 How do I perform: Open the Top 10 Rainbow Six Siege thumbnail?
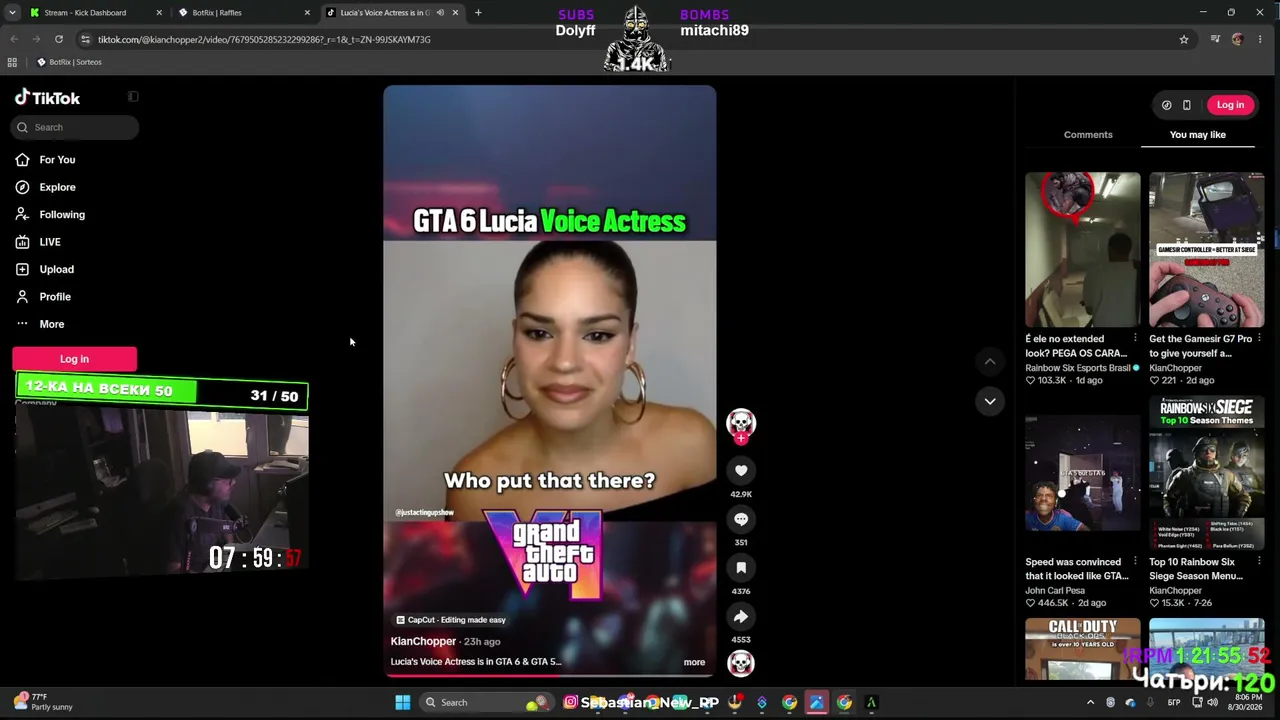tap(1206, 473)
